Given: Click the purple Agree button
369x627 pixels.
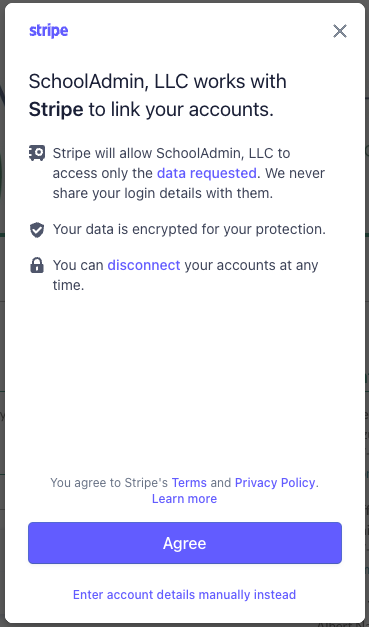Looking at the screenshot, I should pyautogui.click(x=185, y=543).
